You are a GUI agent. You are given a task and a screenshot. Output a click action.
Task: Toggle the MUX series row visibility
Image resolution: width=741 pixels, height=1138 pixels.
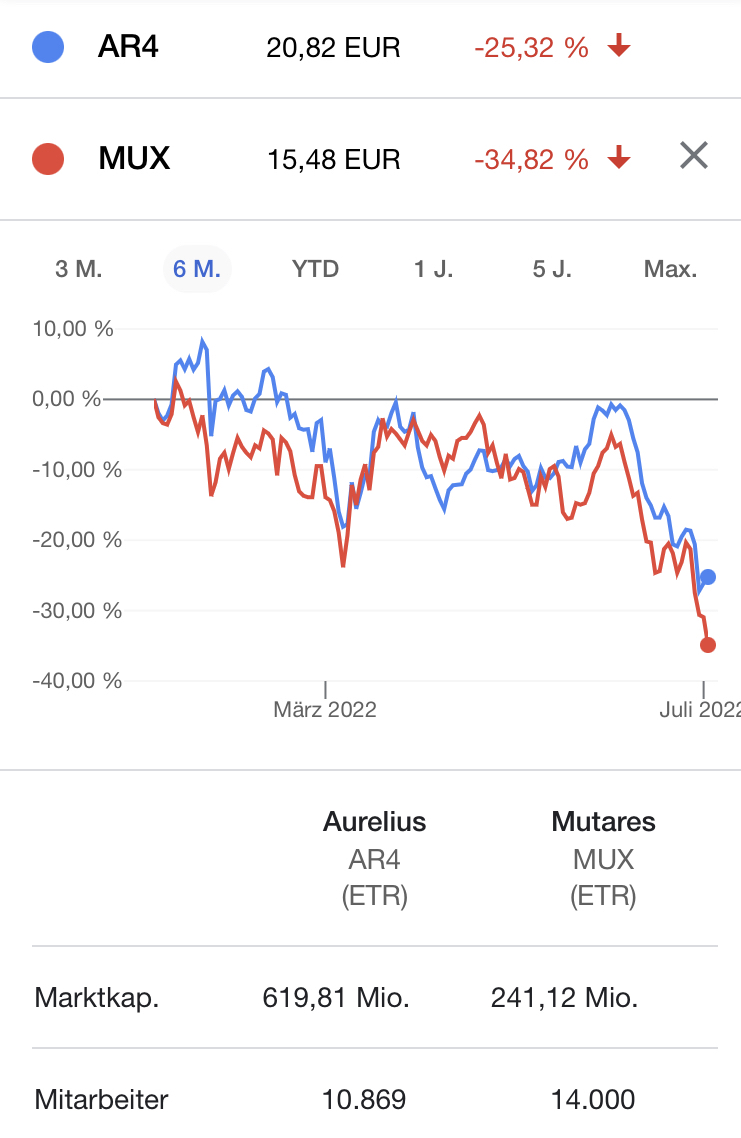[135, 158]
